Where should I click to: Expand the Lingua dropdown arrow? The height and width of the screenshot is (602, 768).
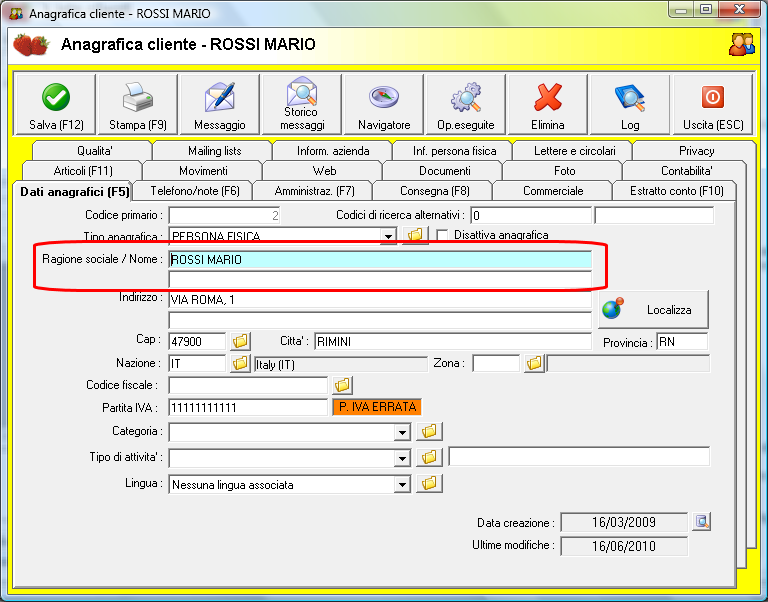(402, 485)
